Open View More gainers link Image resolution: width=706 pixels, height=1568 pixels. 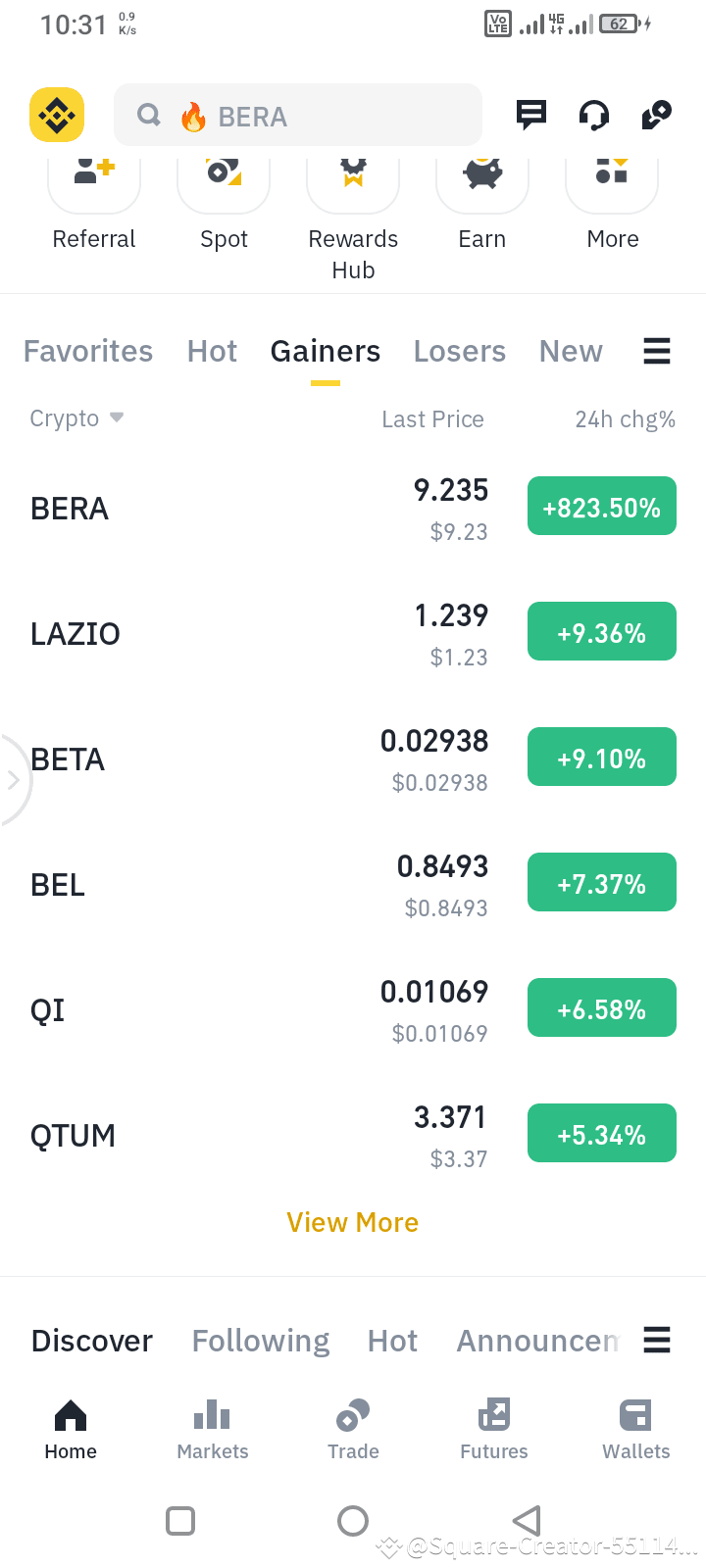tap(353, 1222)
